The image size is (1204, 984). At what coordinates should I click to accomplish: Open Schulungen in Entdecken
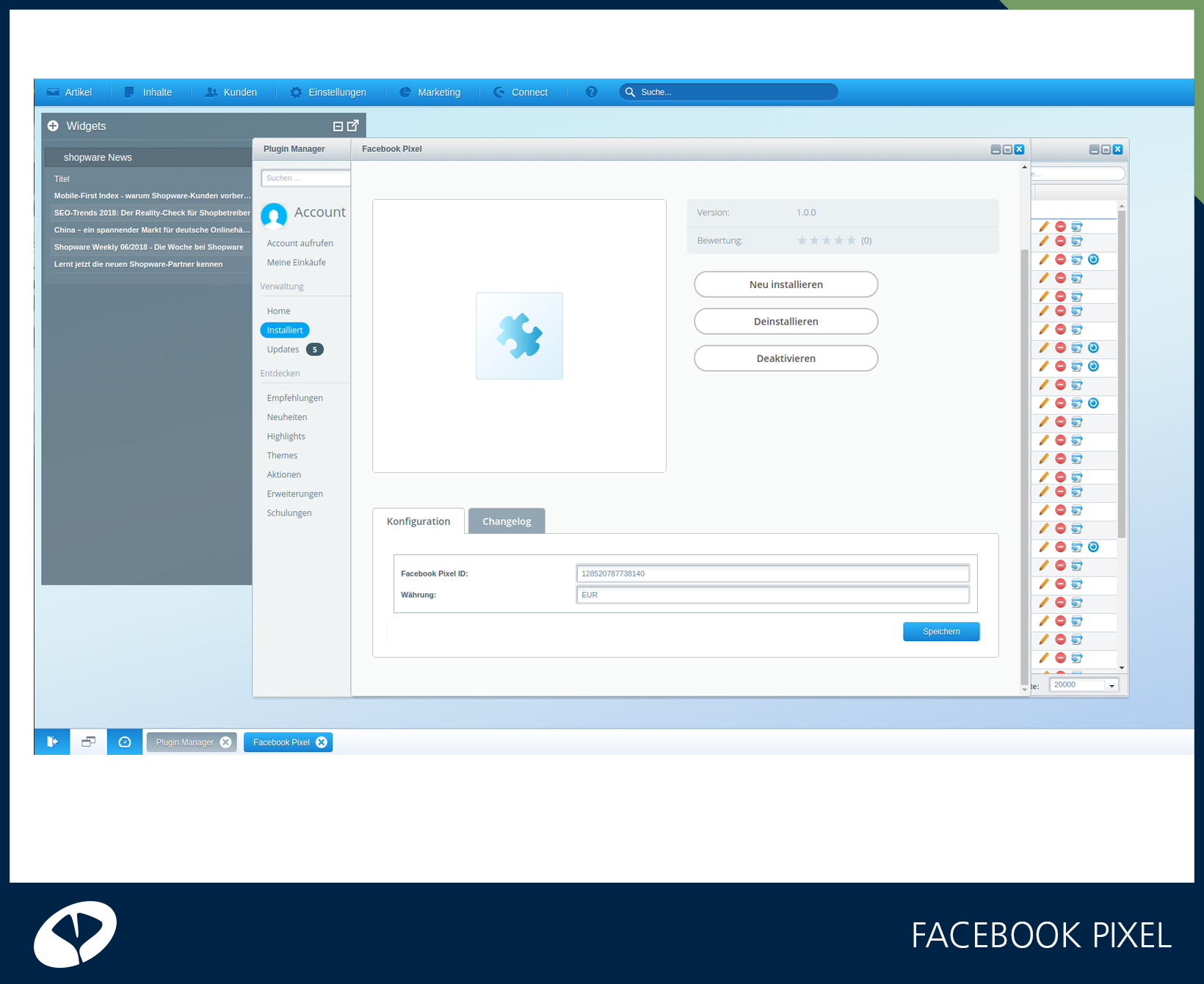coord(289,513)
